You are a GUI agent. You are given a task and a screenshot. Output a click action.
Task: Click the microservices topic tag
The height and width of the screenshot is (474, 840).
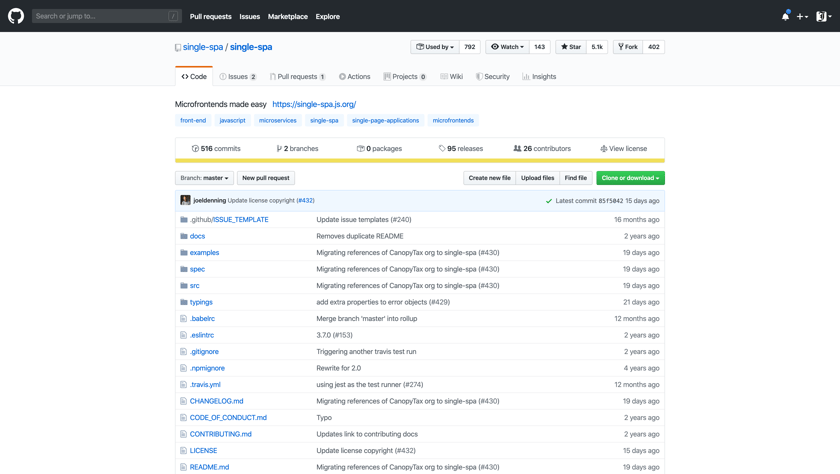[x=278, y=121]
